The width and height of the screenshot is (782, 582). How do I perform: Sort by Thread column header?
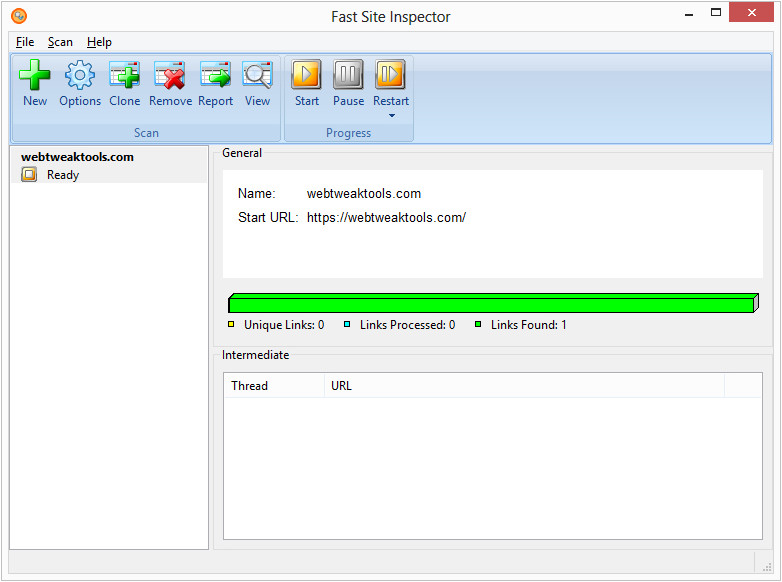coord(274,386)
